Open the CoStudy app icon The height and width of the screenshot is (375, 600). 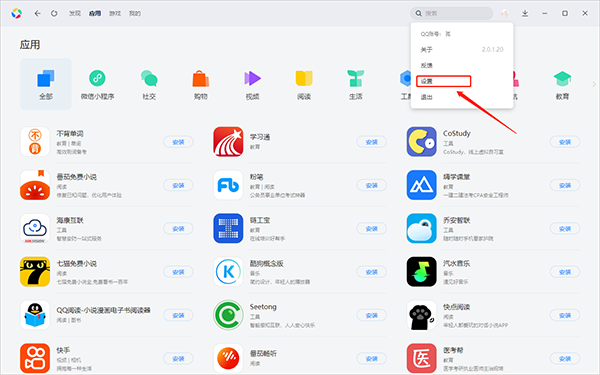(x=421, y=142)
